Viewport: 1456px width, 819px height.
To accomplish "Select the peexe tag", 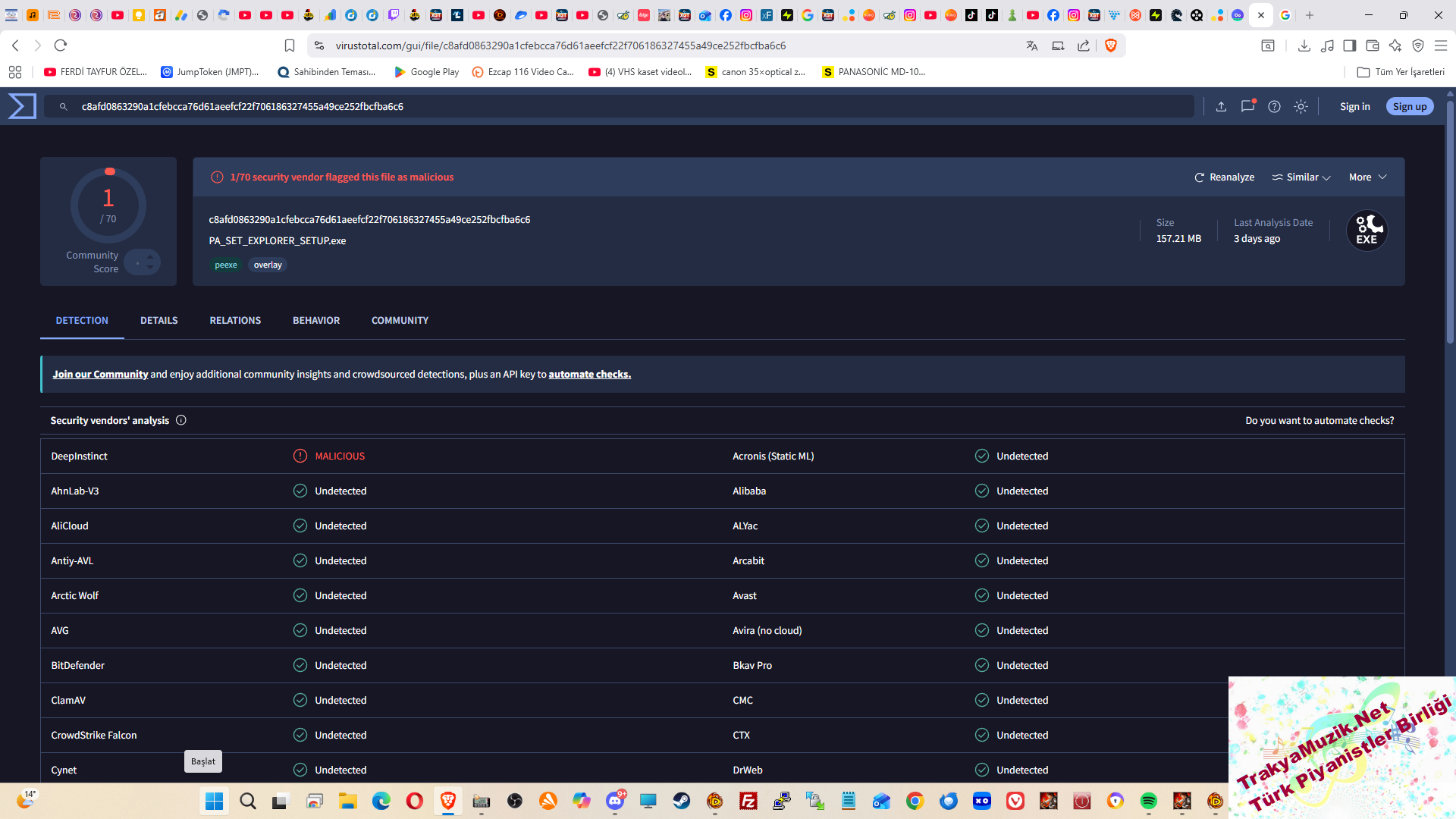I will (x=226, y=265).
